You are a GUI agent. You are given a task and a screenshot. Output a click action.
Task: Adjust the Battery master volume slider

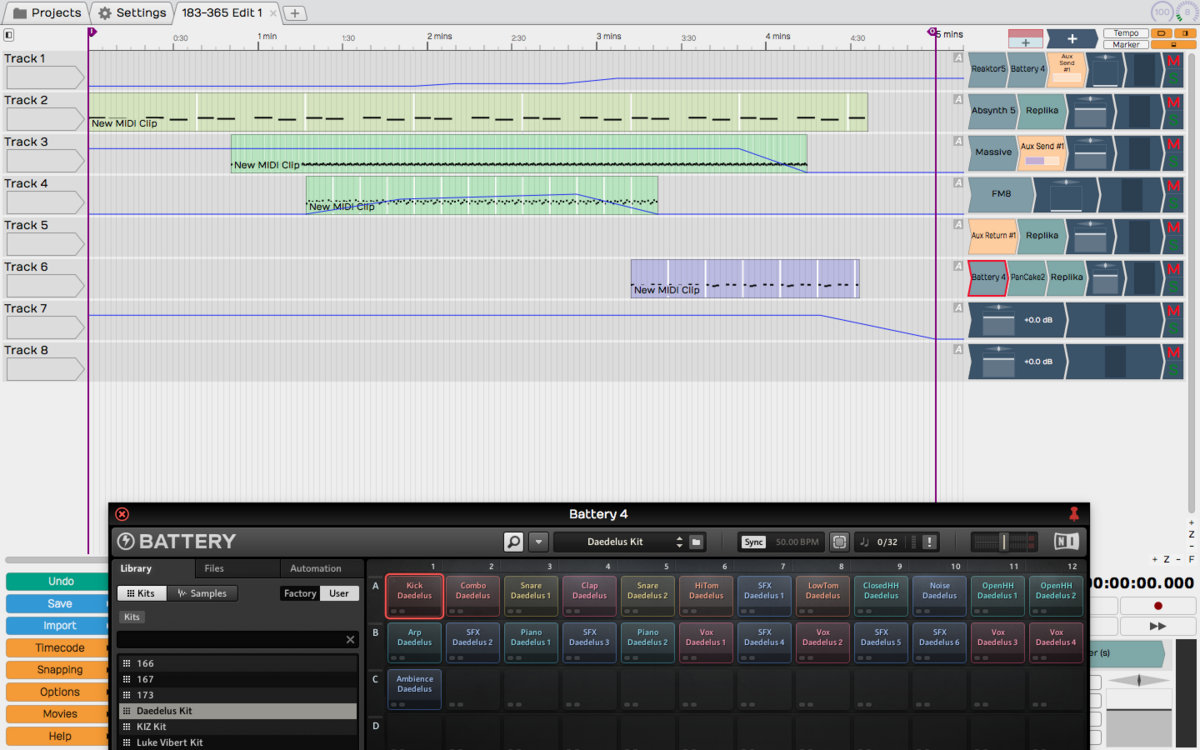pos(1004,542)
